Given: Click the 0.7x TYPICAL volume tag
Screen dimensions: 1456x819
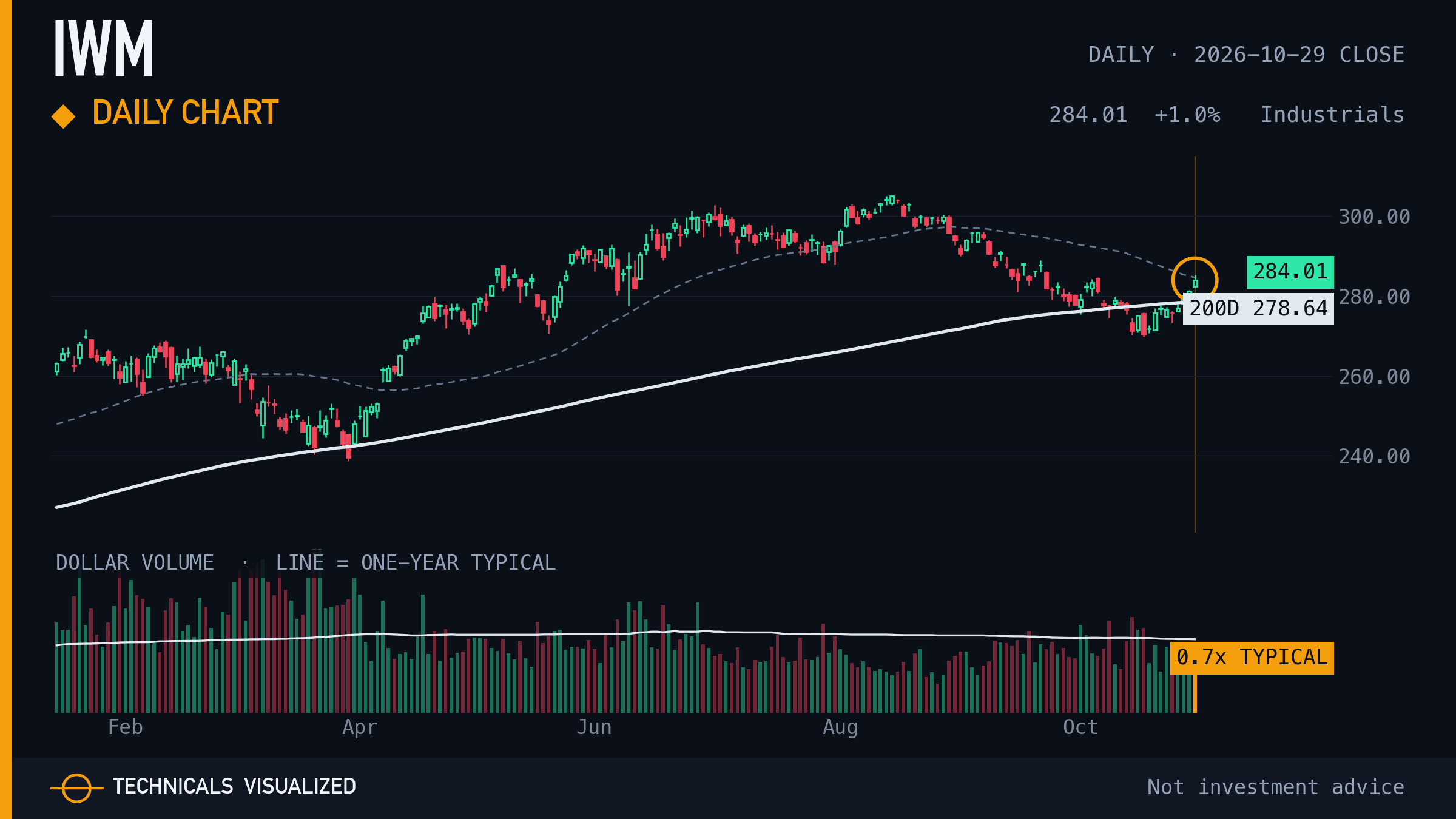Looking at the screenshot, I should [x=1252, y=658].
